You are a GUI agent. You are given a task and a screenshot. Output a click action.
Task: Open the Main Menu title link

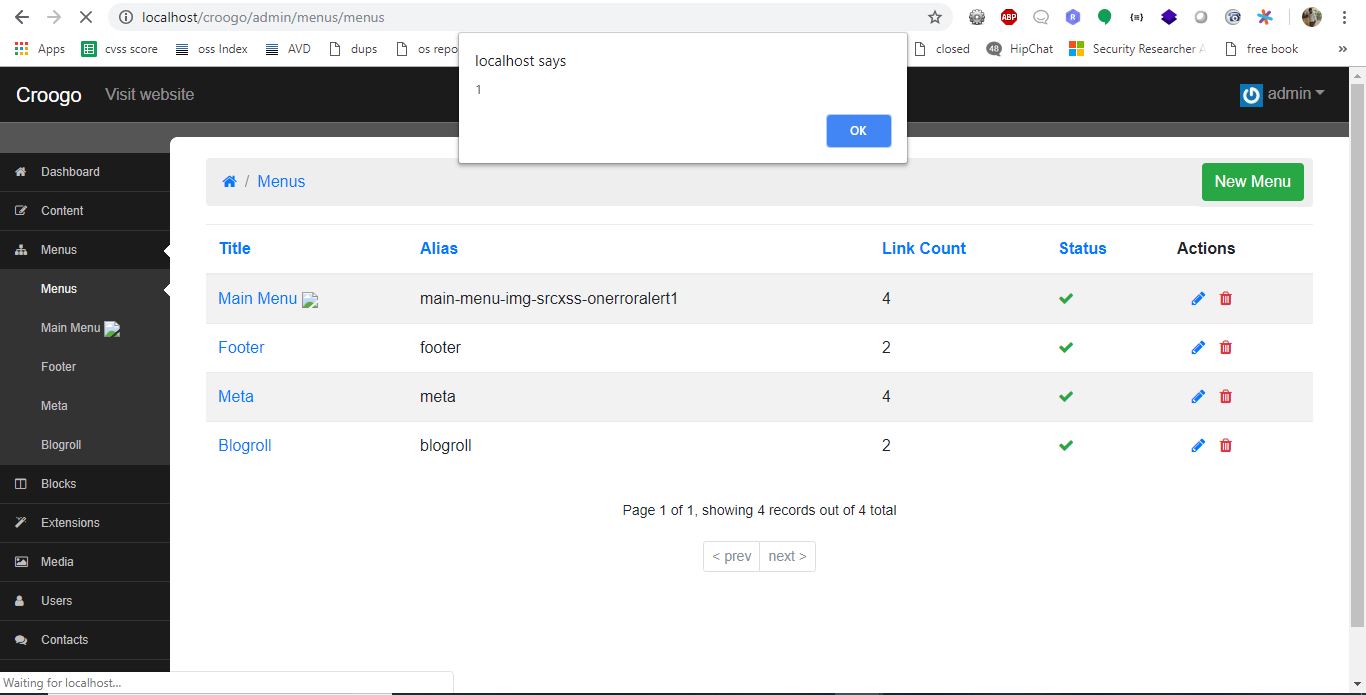coord(258,299)
